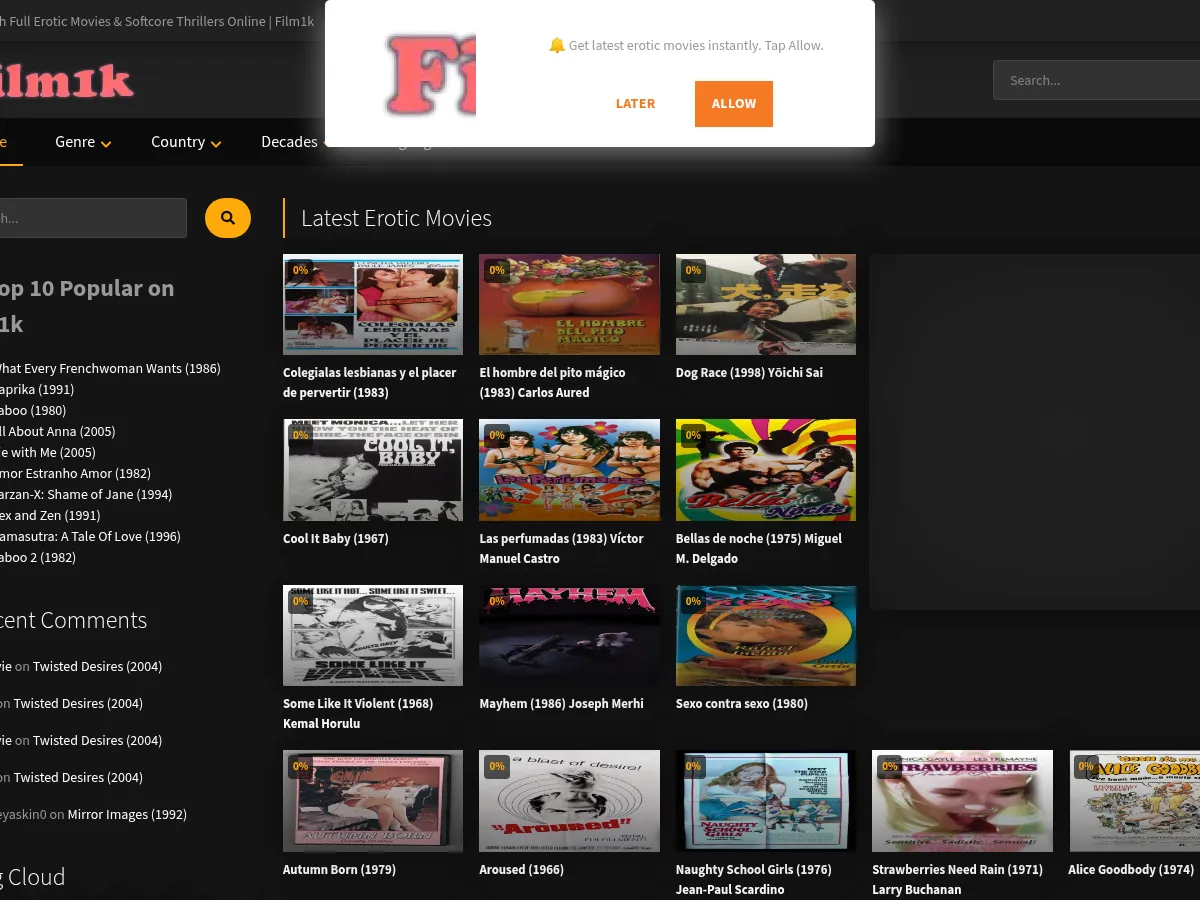
Task: Click the 0% badge on Aroused poster
Action: tap(497, 766)
